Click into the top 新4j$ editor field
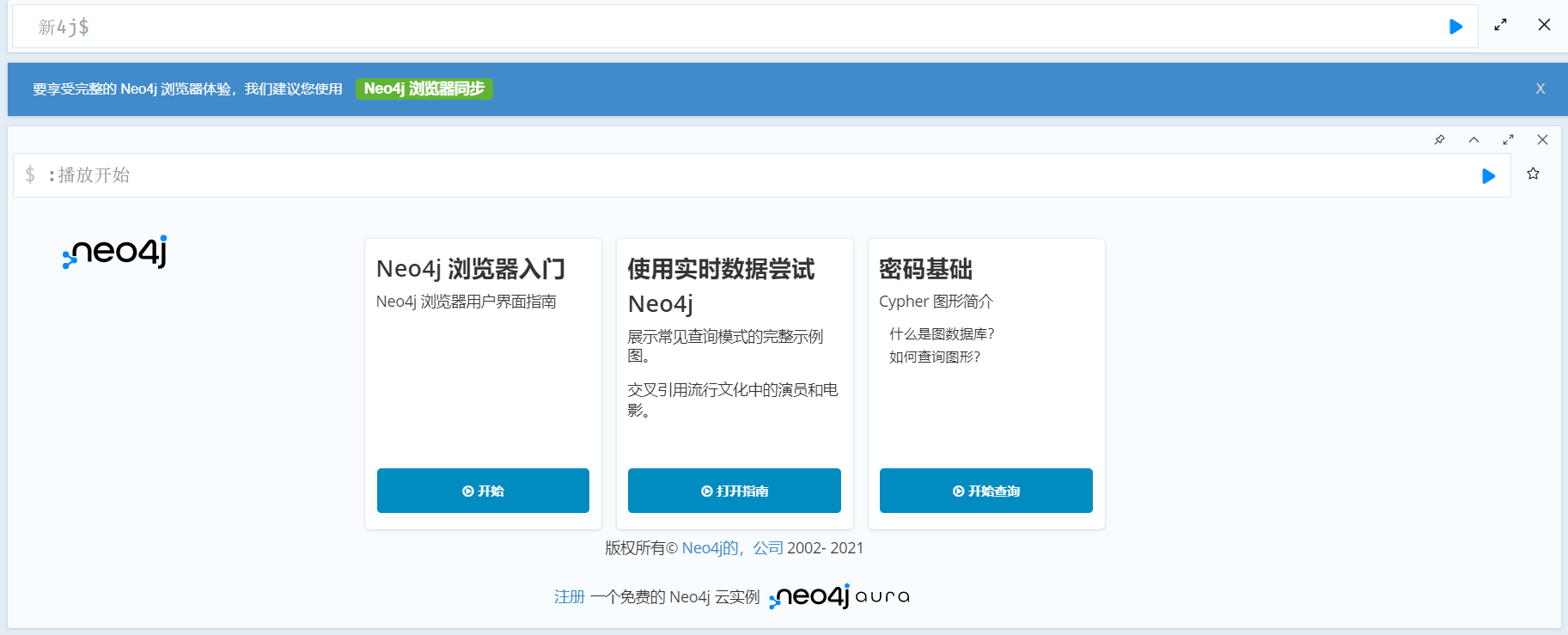The width and height of the screenshot is (1568, 635). point(744,27)
